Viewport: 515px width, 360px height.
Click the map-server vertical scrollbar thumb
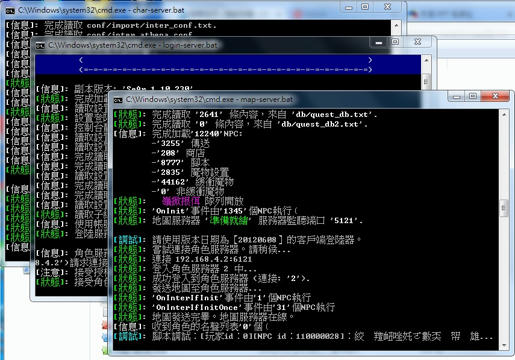(504, 208)
